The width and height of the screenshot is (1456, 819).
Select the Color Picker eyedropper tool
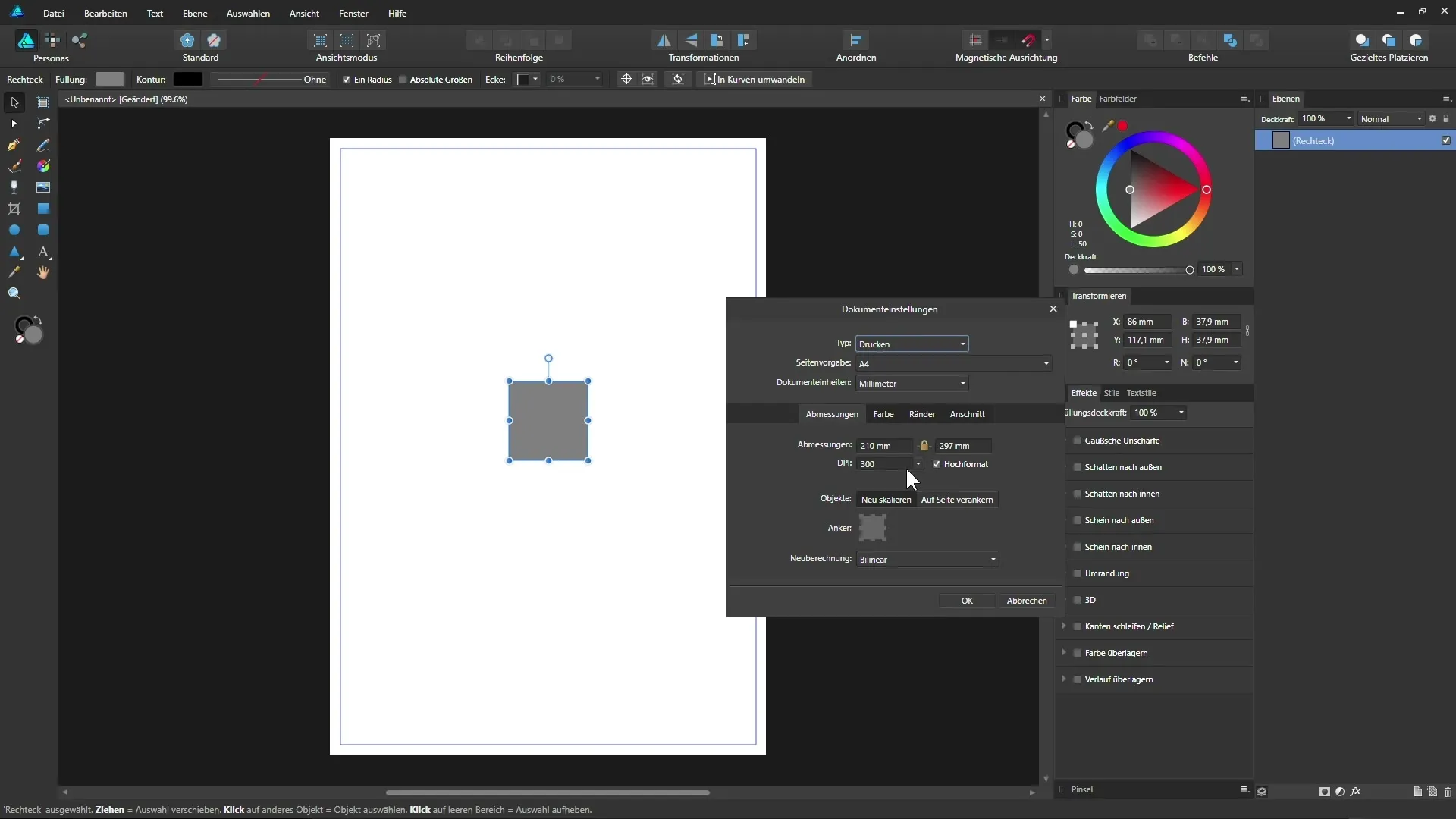(14, 272)
